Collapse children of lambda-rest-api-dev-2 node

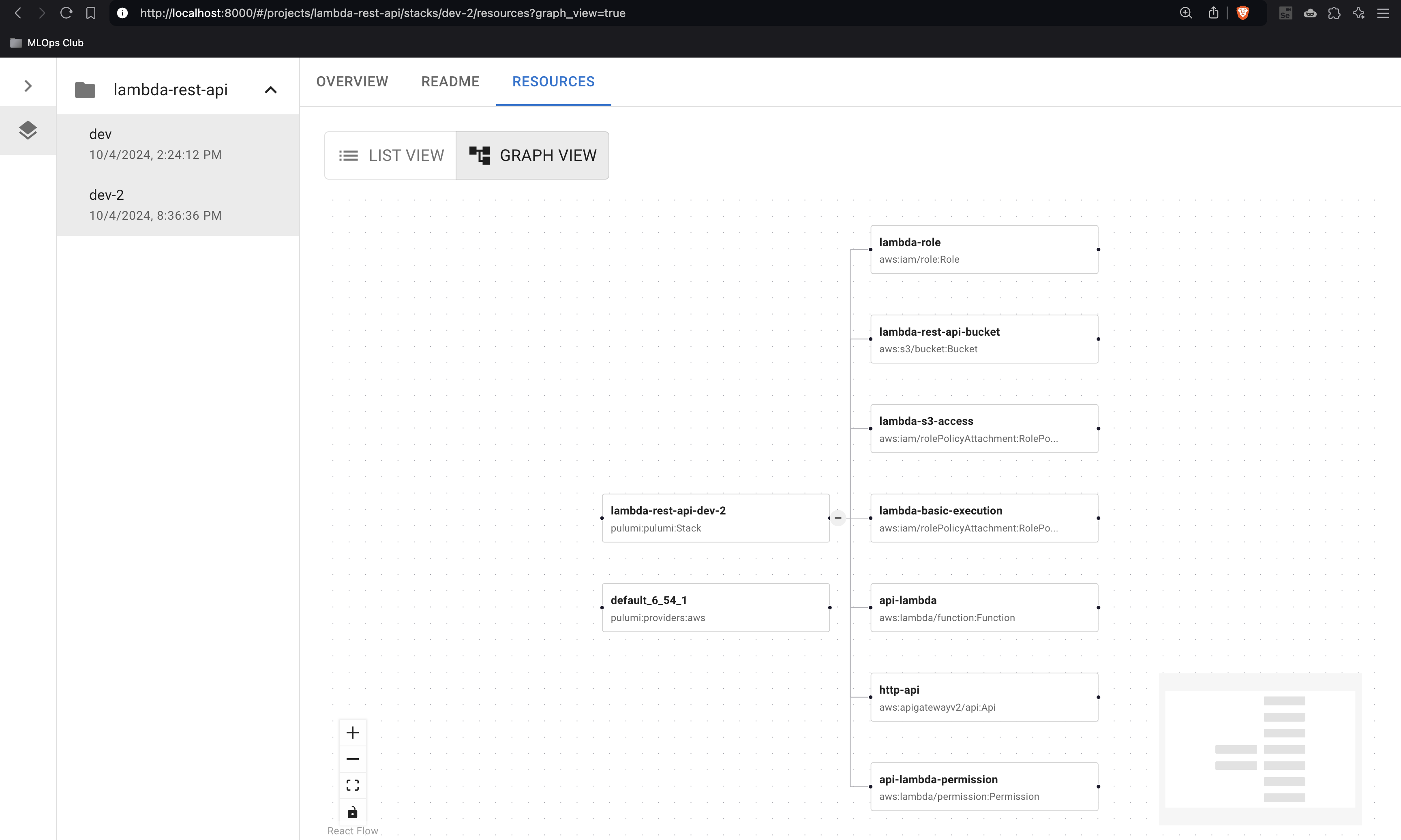(x=838, y=518)
